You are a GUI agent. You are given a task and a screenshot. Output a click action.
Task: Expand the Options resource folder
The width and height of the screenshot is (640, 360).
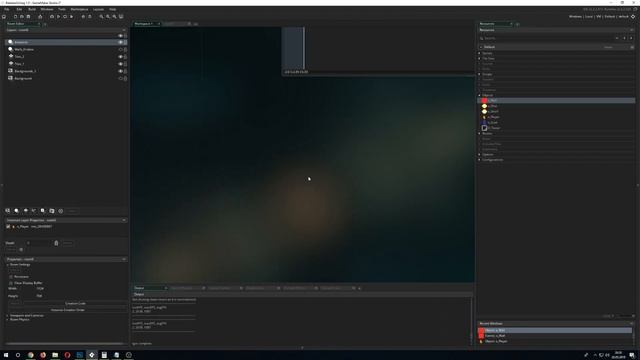[480, 154]
